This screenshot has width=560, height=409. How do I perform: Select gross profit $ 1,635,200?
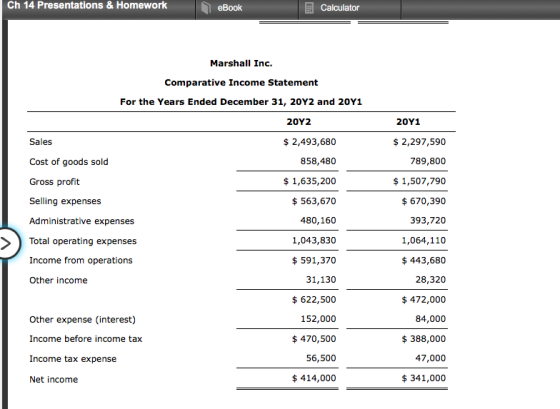point(310,181)
